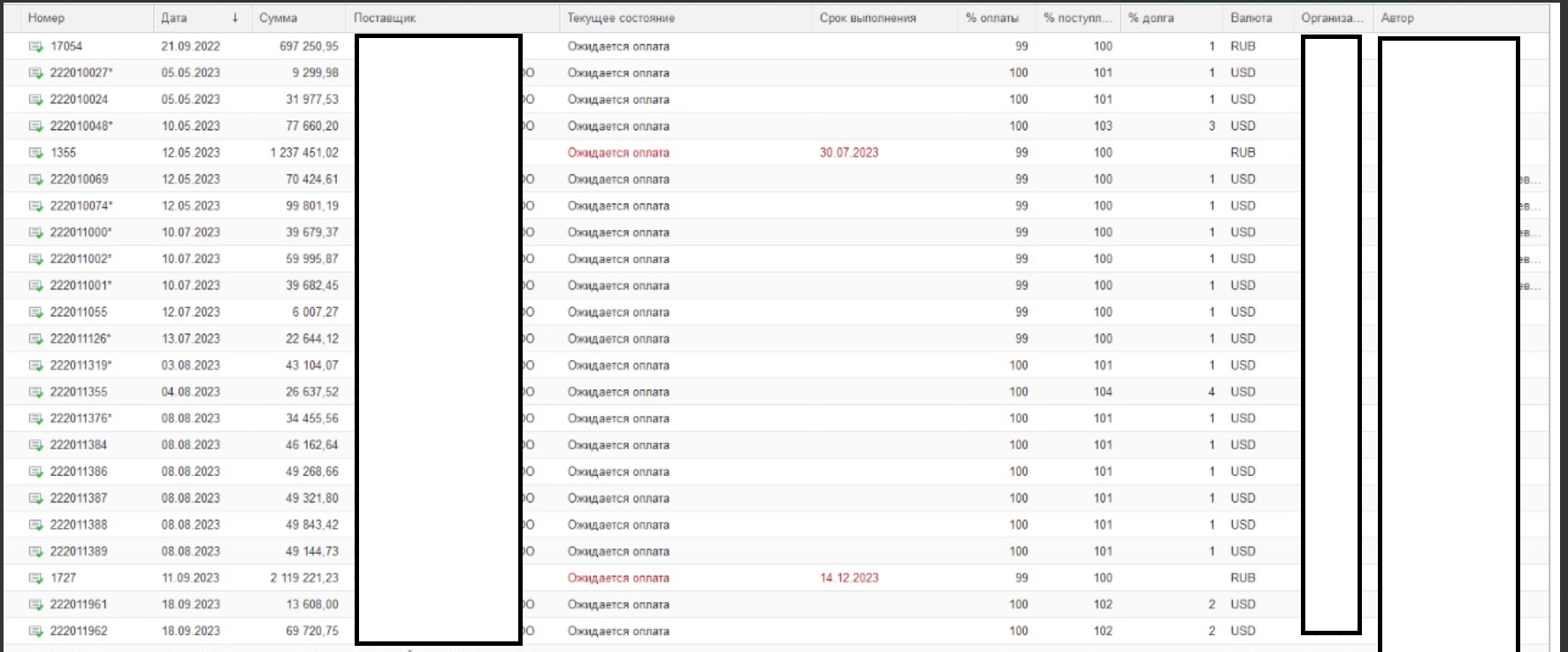
Task: Click the % оплаты column header
Action: (x=991, y=18)
